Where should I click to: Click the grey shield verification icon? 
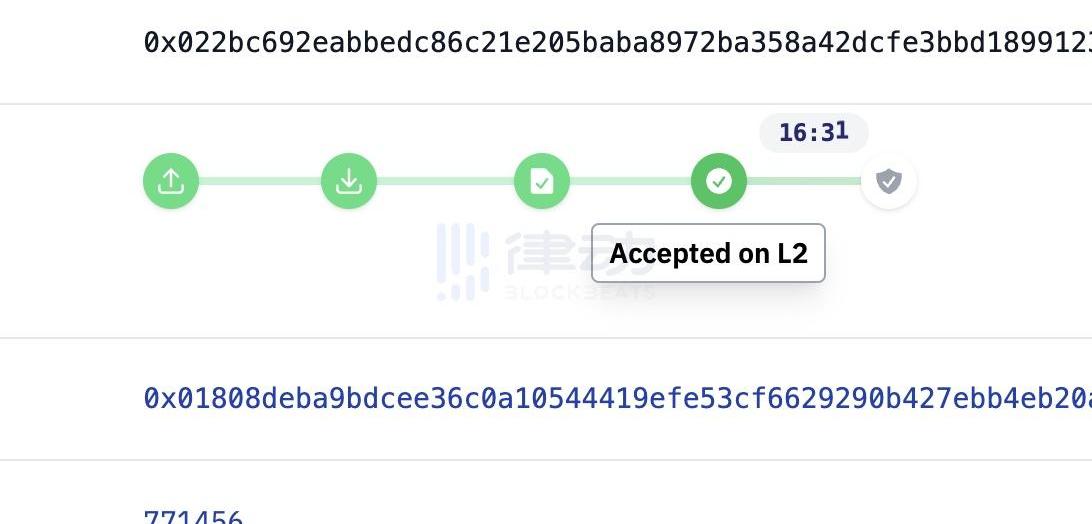888,181
